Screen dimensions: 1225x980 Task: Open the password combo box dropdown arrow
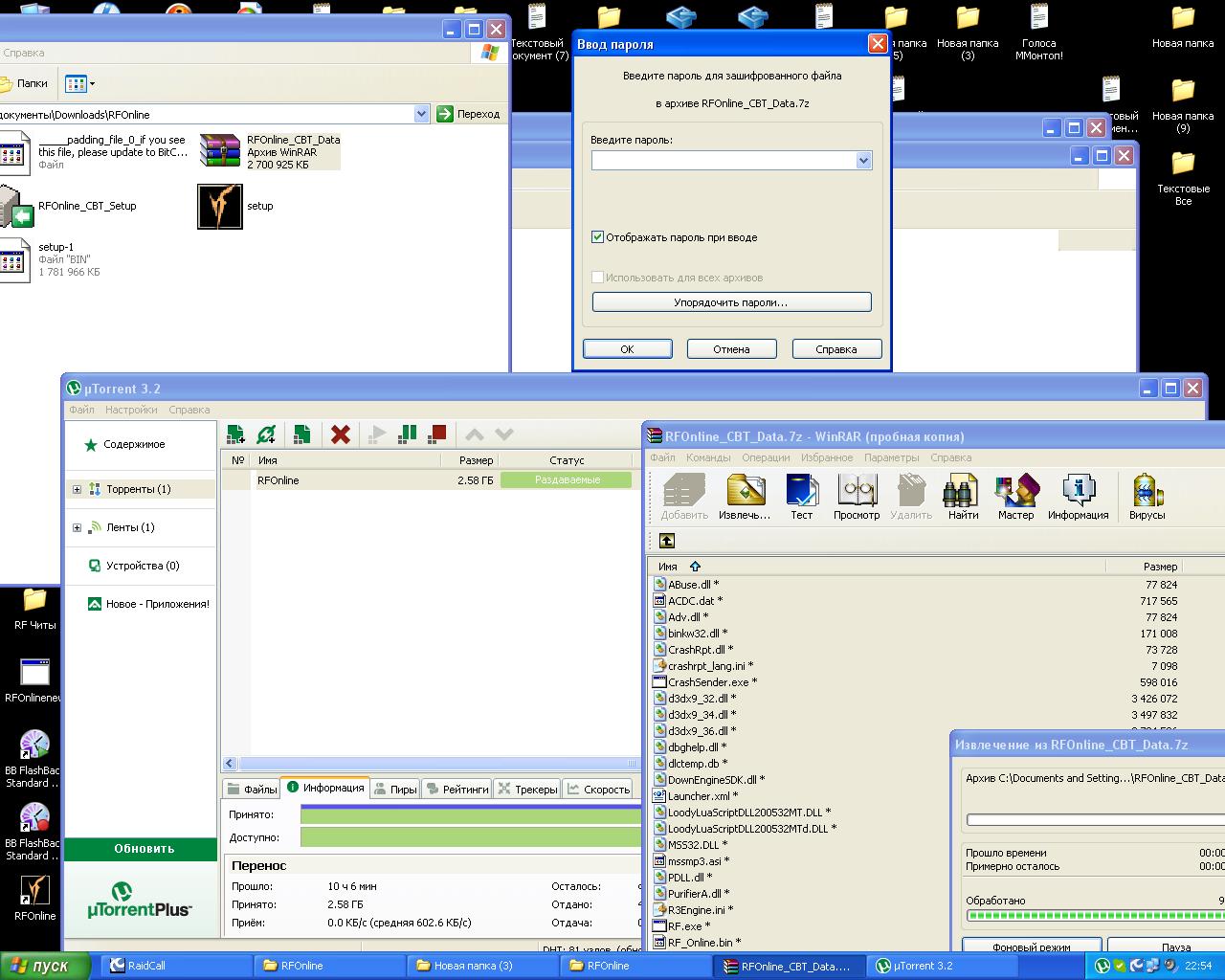(863, 161)
